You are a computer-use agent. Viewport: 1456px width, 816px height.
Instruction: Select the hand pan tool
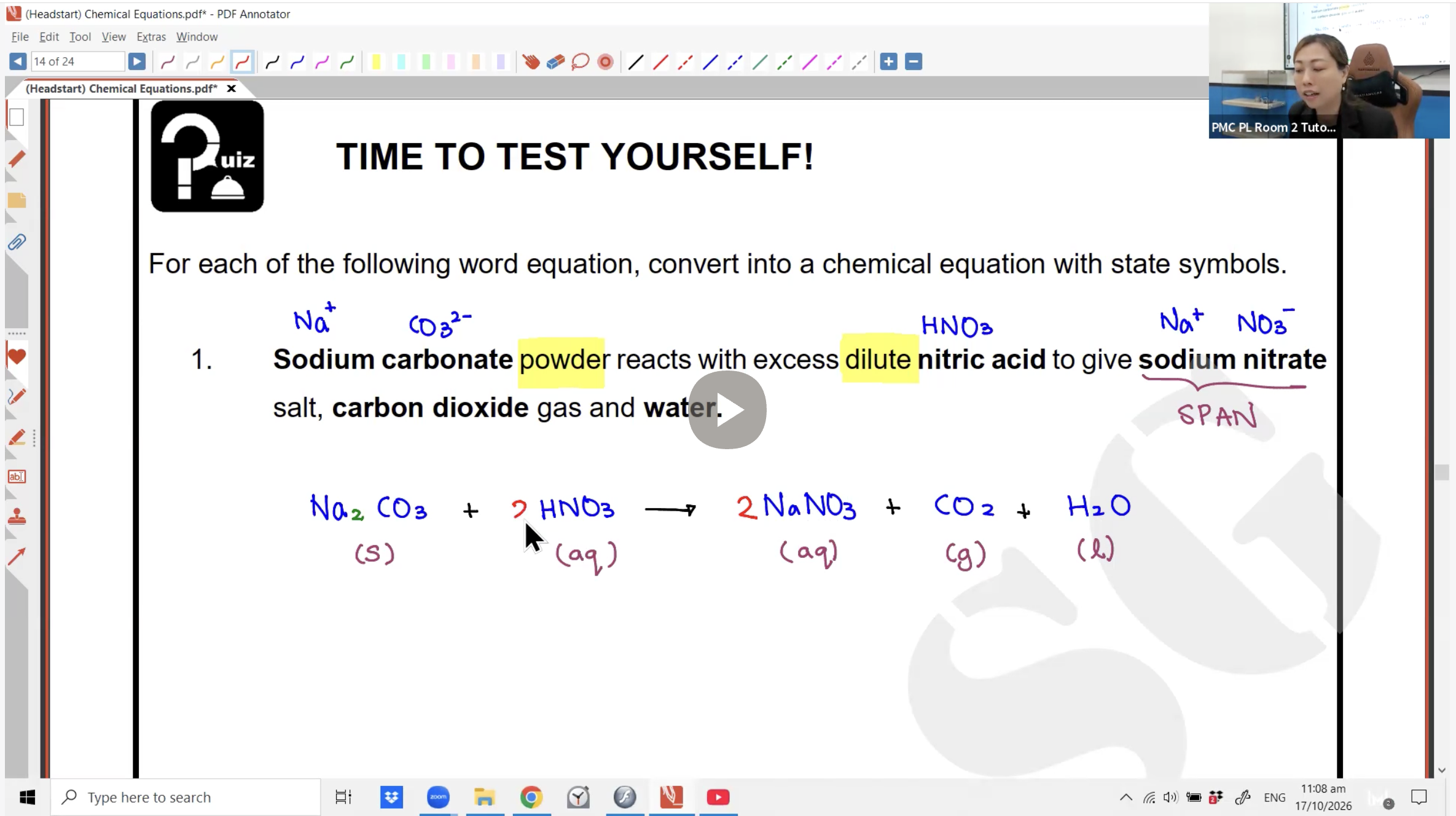click(x=531, y=61)
